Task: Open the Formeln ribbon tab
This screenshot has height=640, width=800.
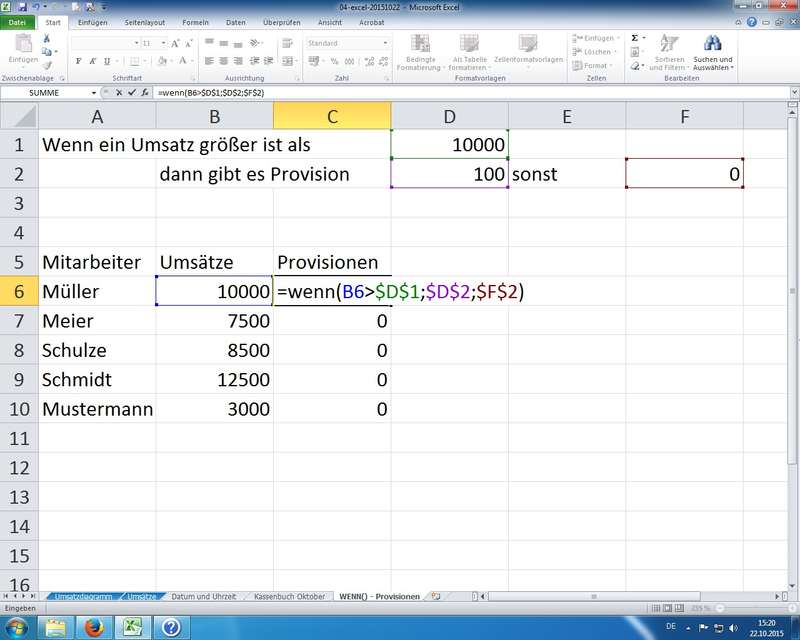Action: 196,22
